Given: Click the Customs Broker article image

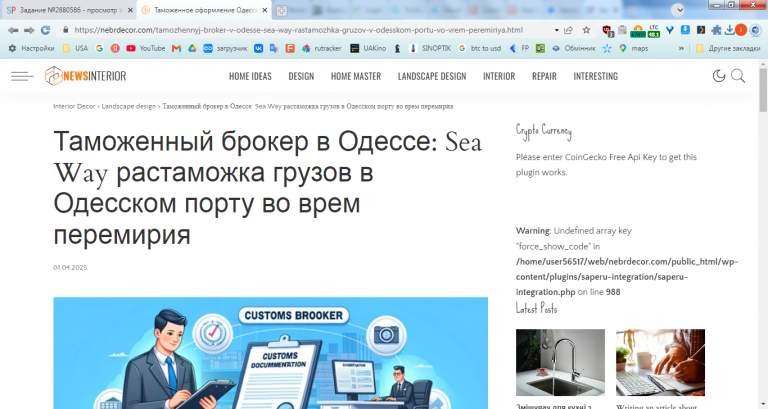Looking at the screenshot, I should (x=270, y=353).
